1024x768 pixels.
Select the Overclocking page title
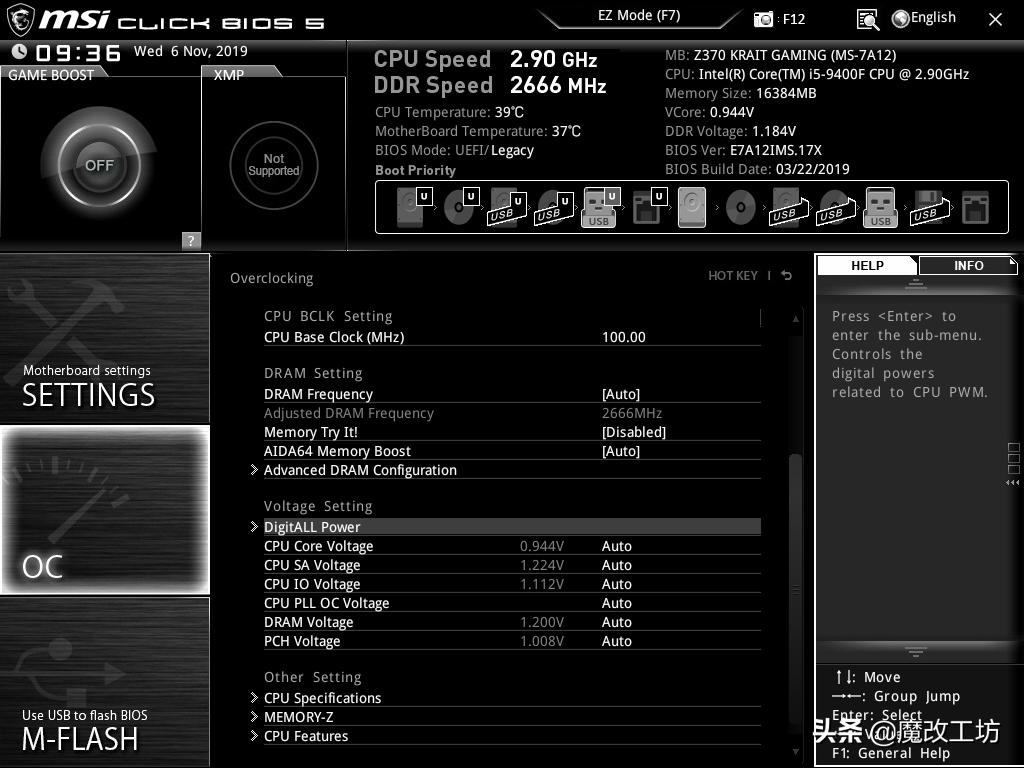coord(272,278)
